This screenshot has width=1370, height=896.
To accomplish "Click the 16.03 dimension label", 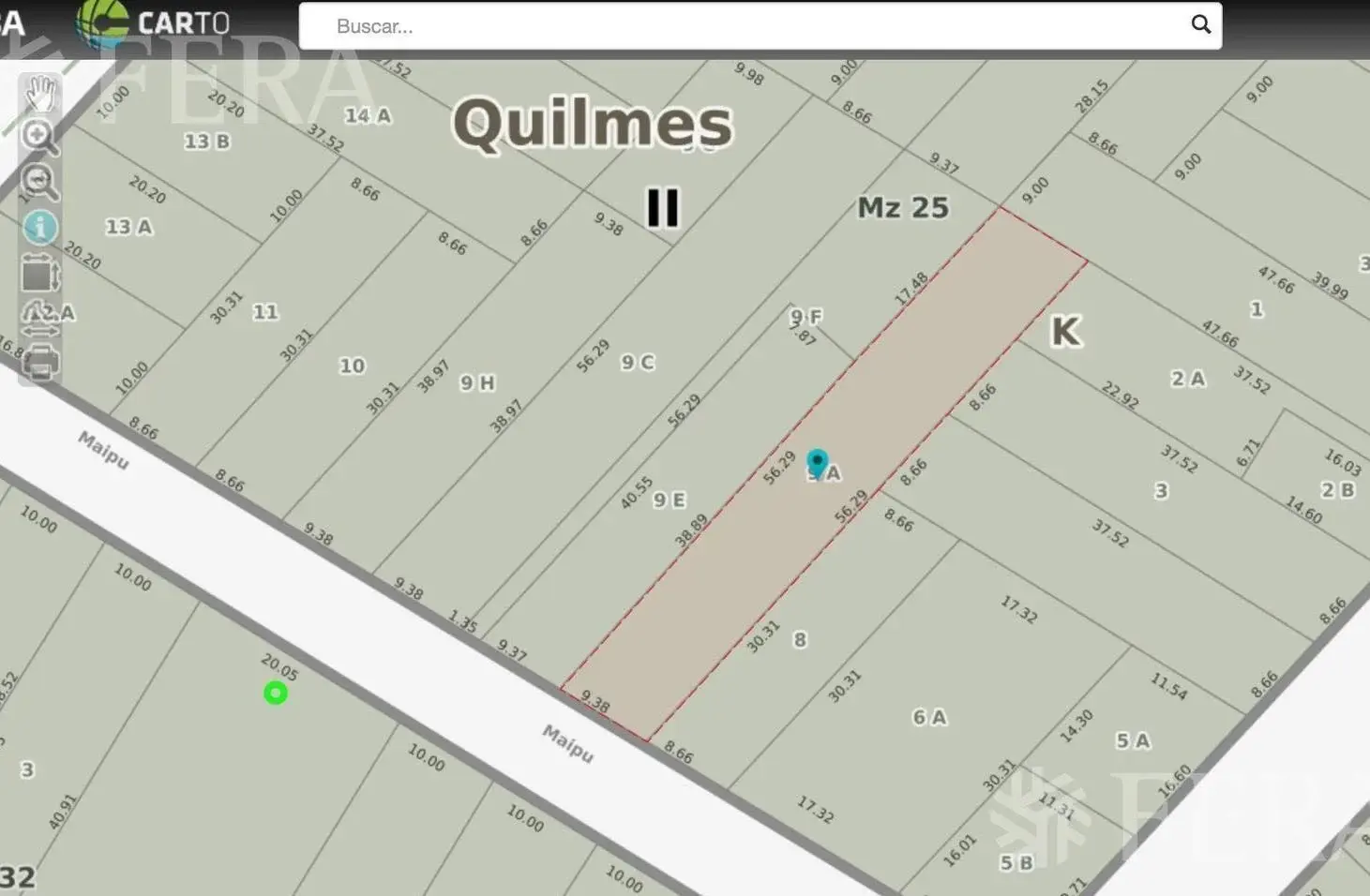I will [x=1343, y=462].
